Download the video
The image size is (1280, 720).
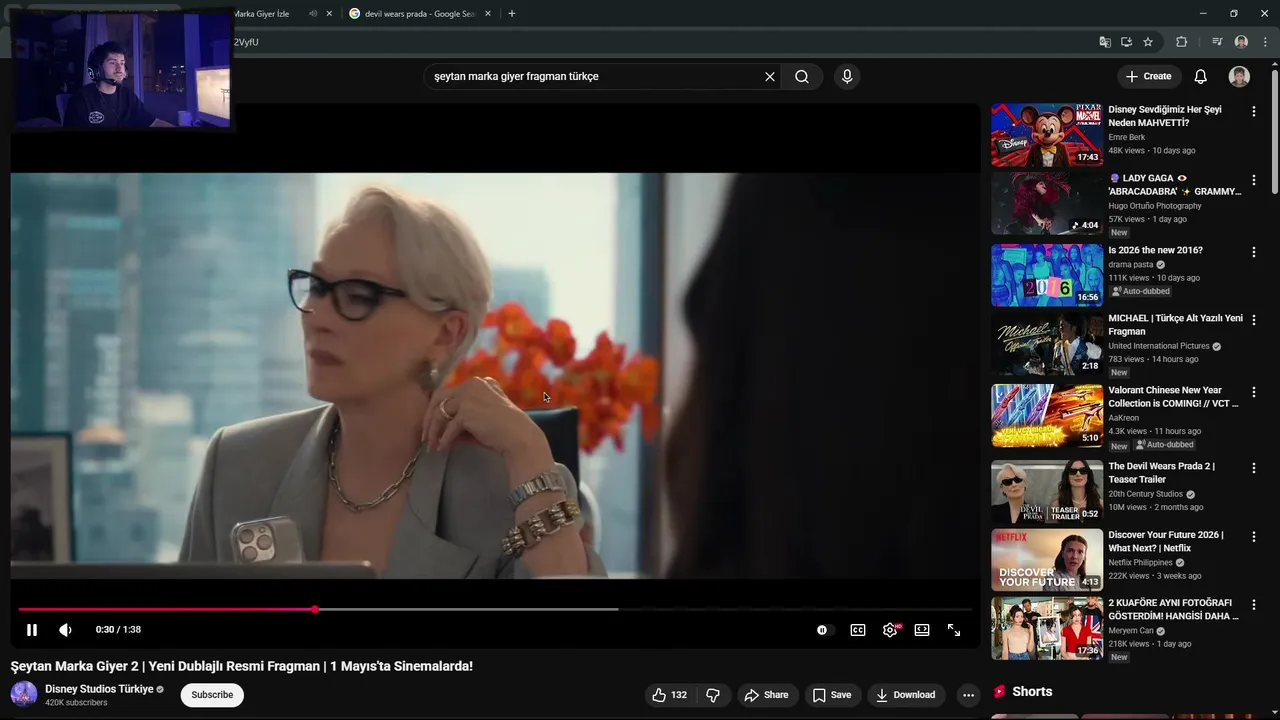(905, 695)
